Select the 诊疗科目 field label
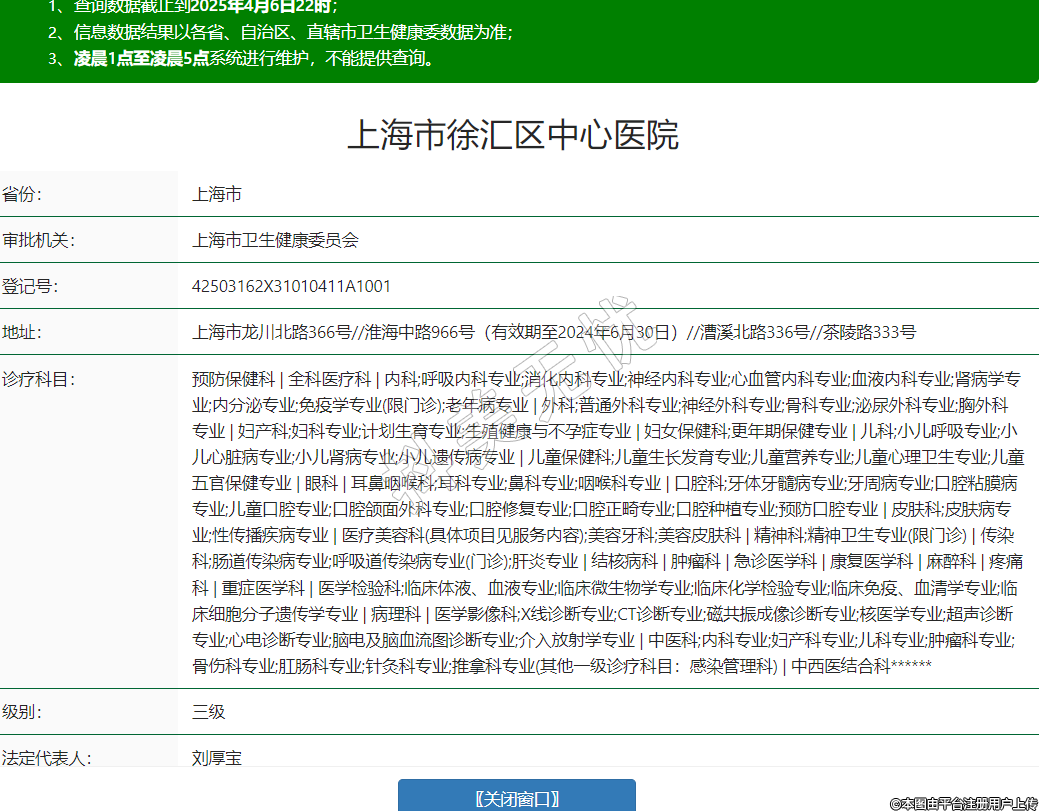 pyautogui.click(x=38, y=379)
